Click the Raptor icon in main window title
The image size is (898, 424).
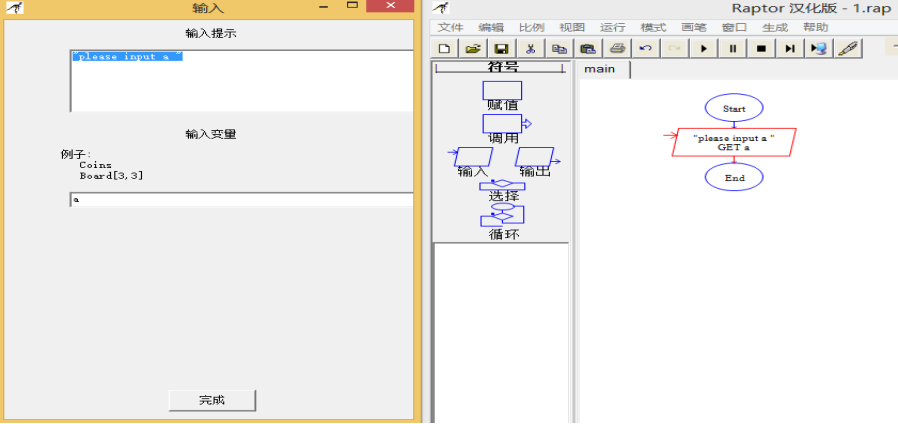point(442,7)
